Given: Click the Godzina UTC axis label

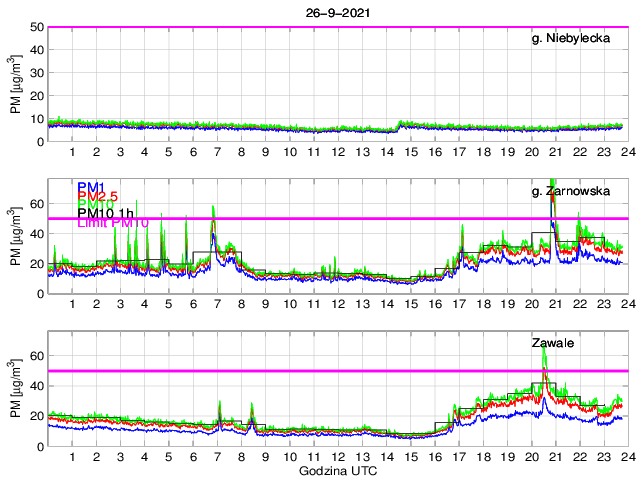Looking at the screenshot, I should [337, 470].
